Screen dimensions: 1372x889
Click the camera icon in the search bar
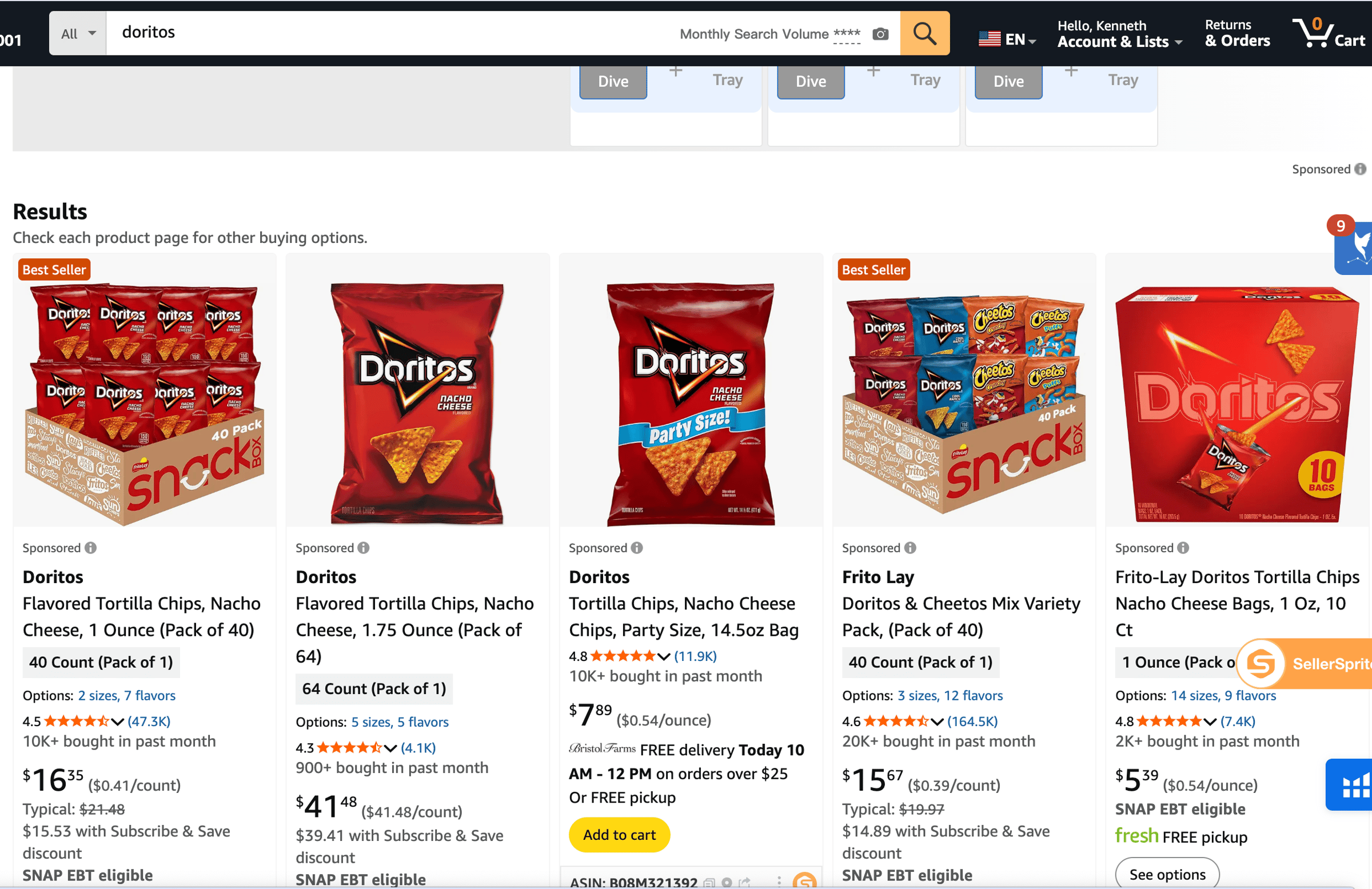coord(880,34)
